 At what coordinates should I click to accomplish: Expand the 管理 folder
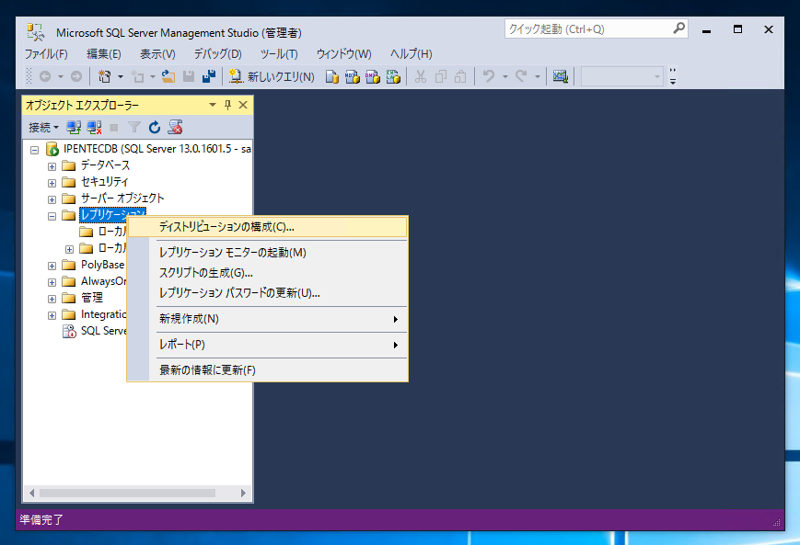[52, 299]
